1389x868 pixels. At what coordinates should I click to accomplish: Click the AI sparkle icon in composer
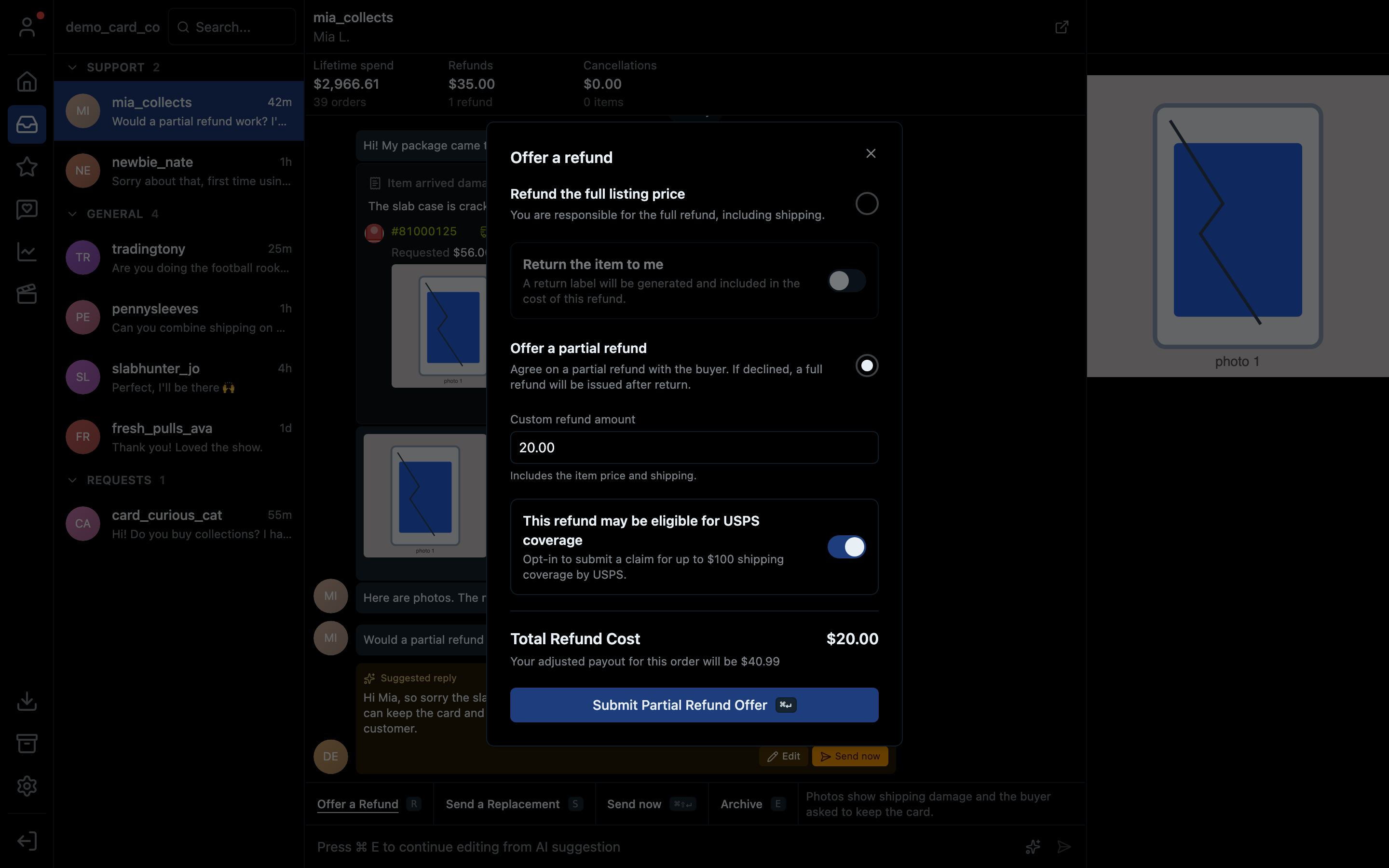point(1033,847)
